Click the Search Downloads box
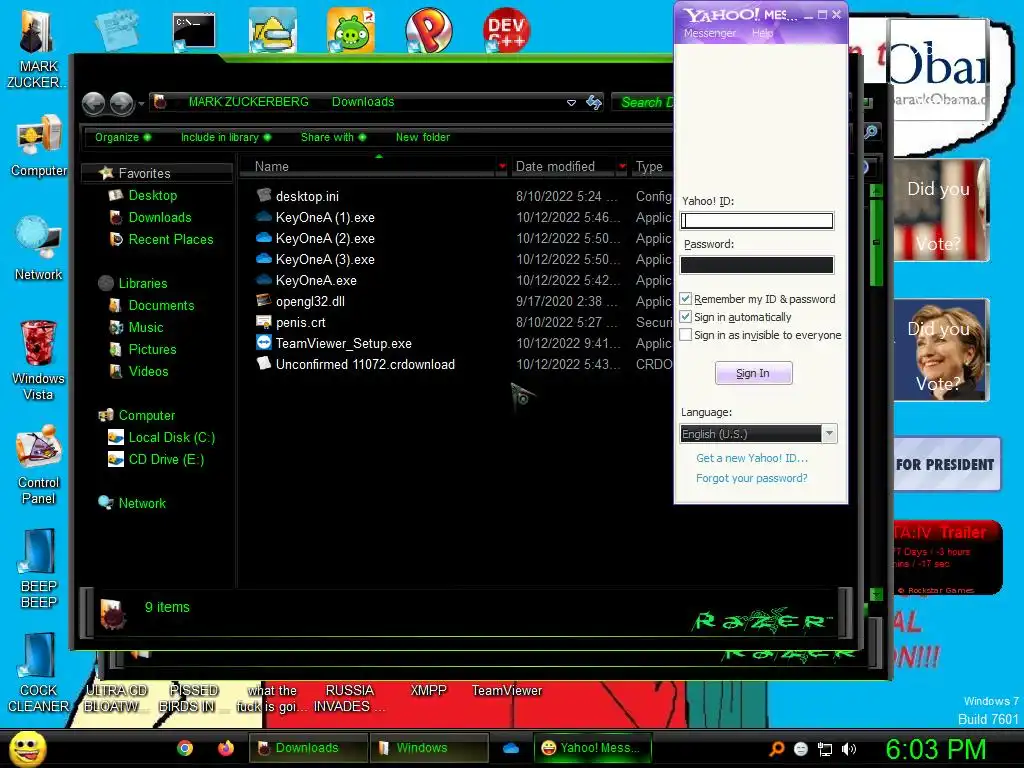 (x=643, y=103)
